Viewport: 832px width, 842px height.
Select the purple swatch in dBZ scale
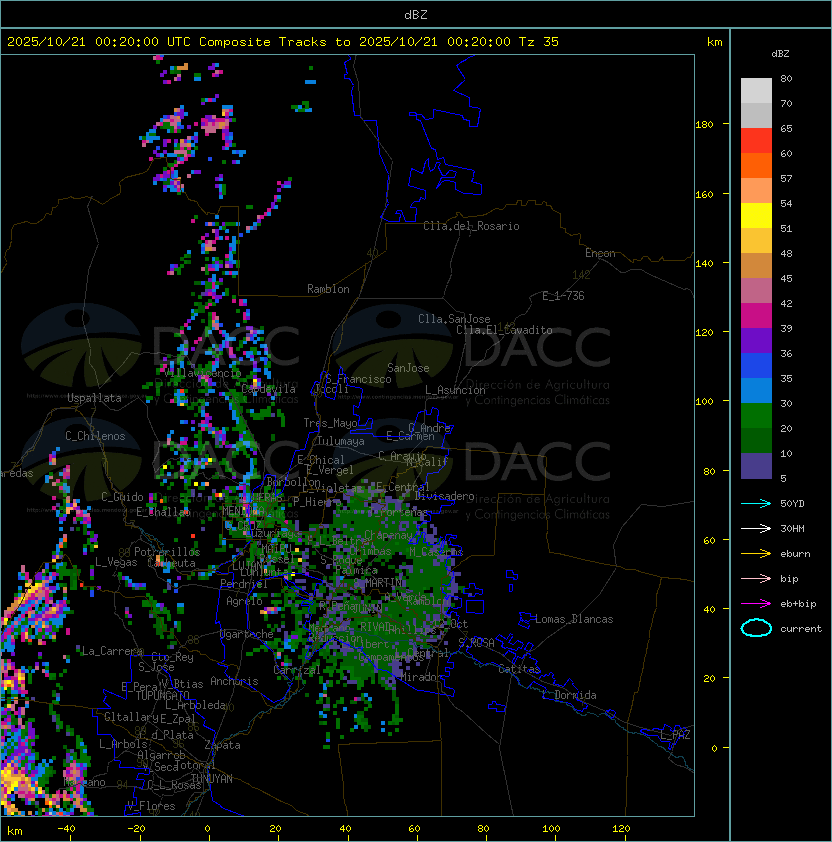(756, 340)
